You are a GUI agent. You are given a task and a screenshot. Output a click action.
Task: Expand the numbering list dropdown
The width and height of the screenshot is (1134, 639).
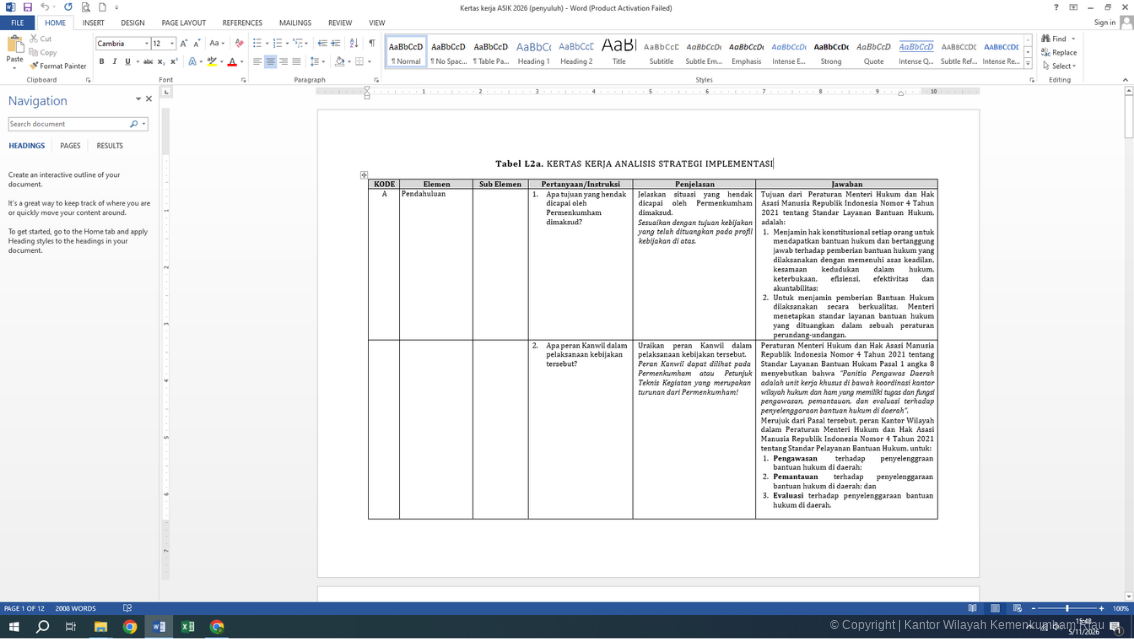287,43
